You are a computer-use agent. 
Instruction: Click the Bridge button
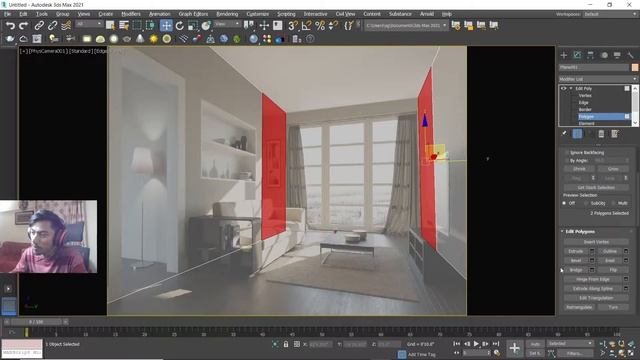point(576,270)
